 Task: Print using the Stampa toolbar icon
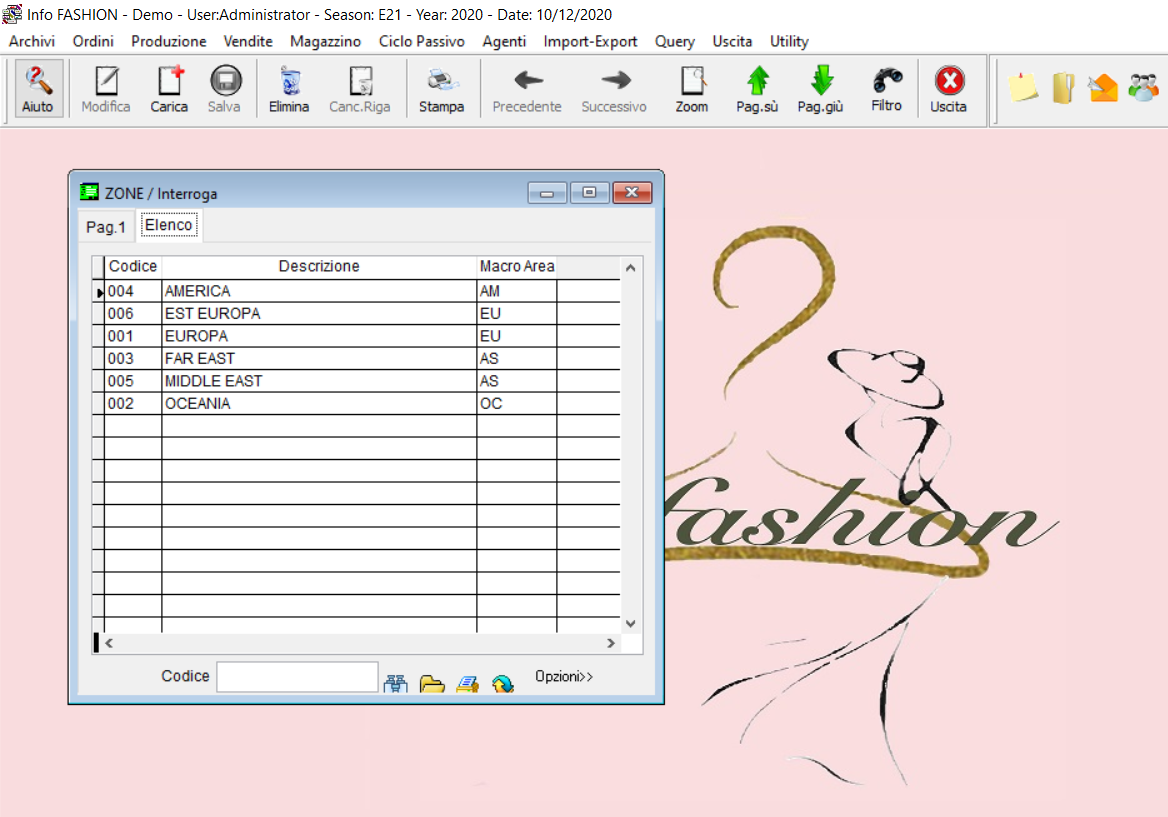click(441, 89)
